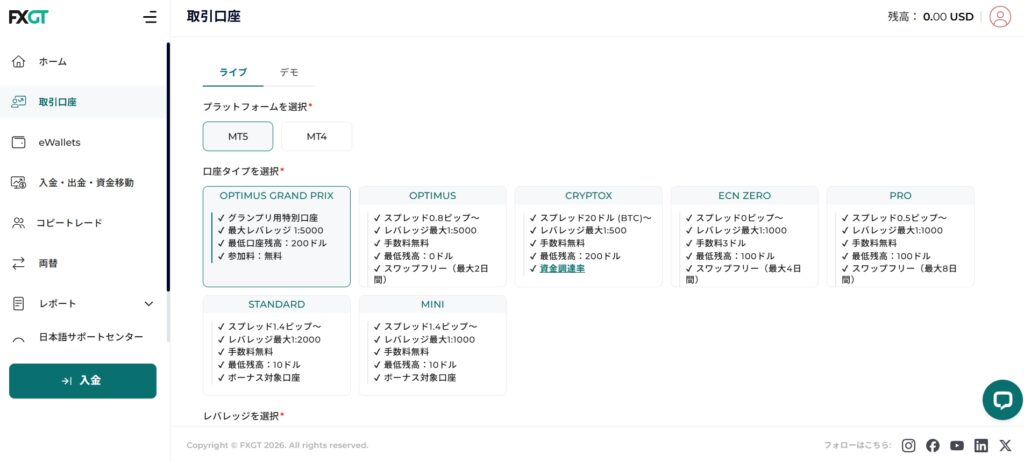Open the YouTube icon in footer
1024x462 pixels.
tap(957, 446)
